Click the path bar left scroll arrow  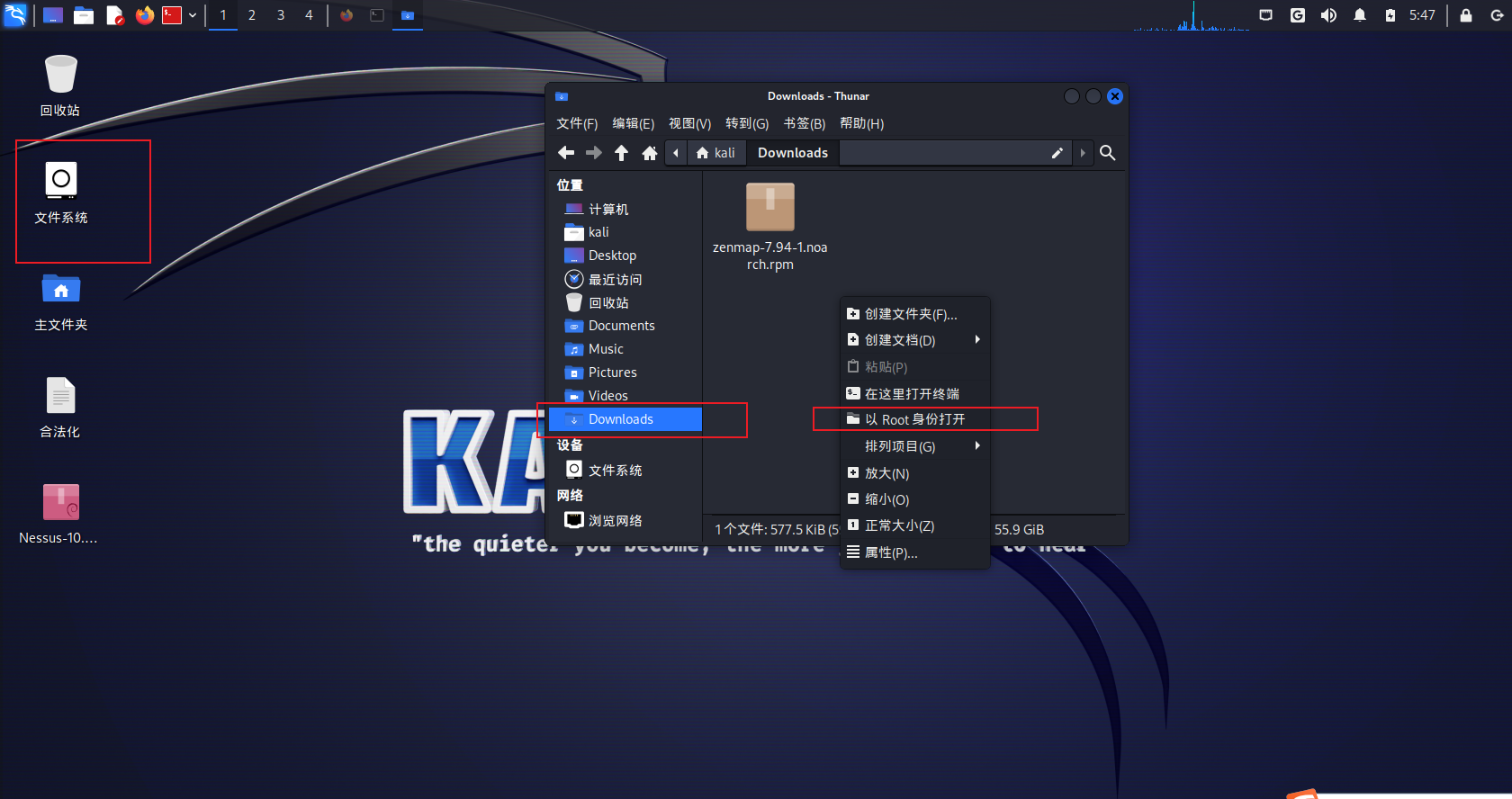tap(676, 153)
